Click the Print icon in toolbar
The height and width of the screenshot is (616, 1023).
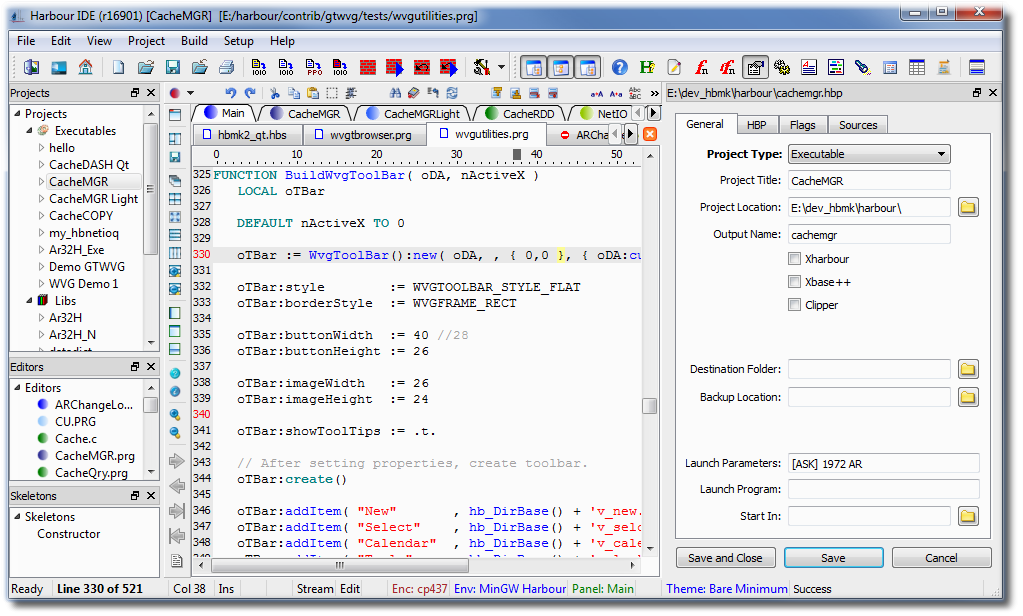[226, 68]
